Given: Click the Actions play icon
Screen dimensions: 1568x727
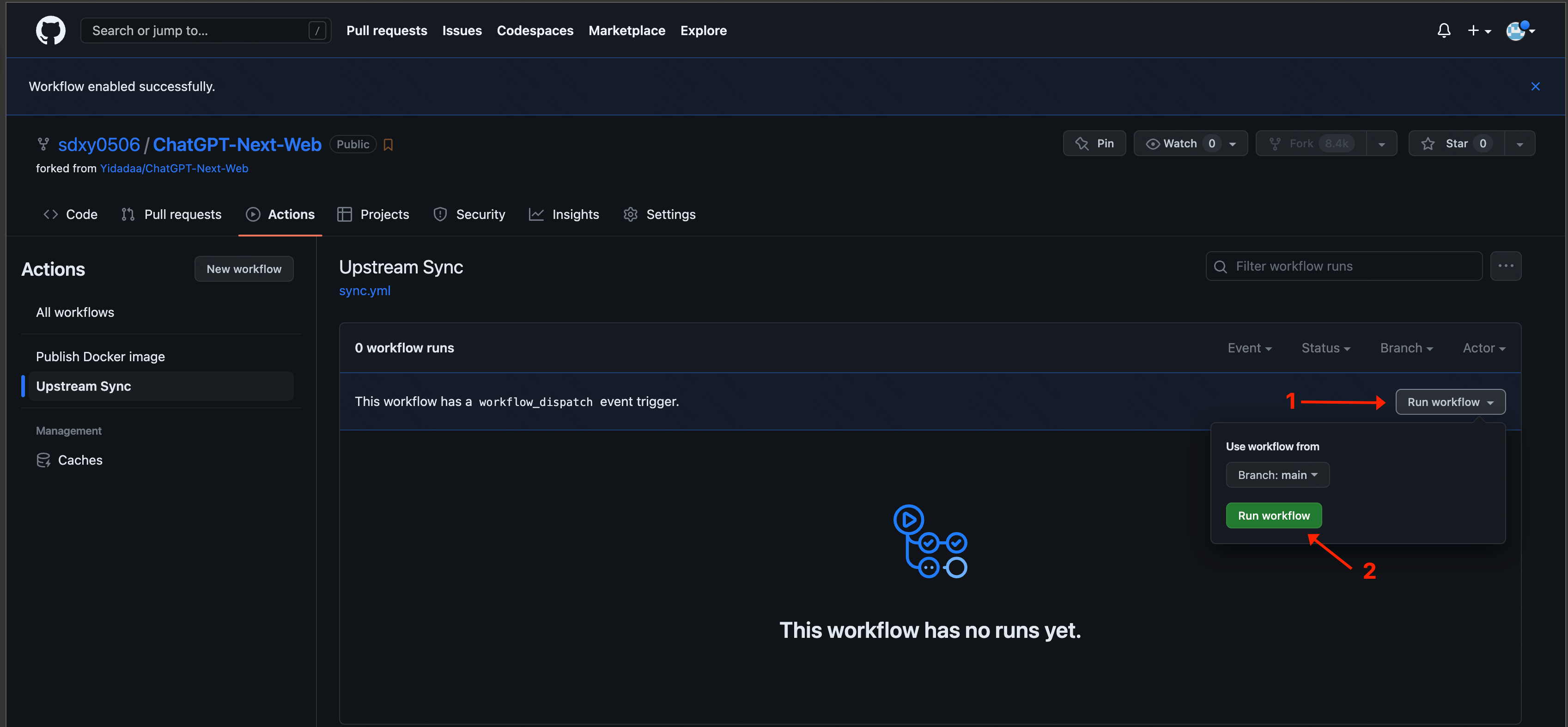Looking at the screenshot, I should 253,214.
